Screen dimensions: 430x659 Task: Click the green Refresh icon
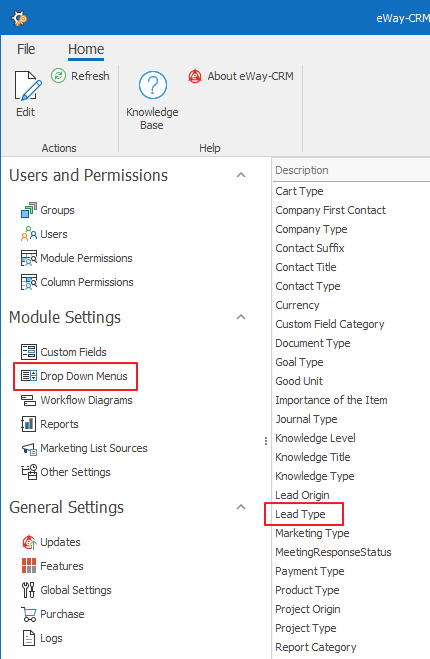click(58, 76)
